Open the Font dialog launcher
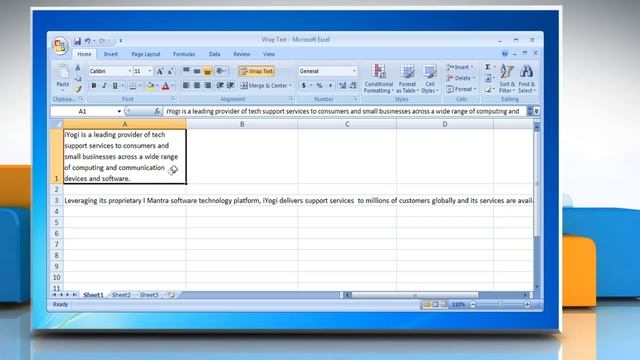 click(x=173, y=99)
